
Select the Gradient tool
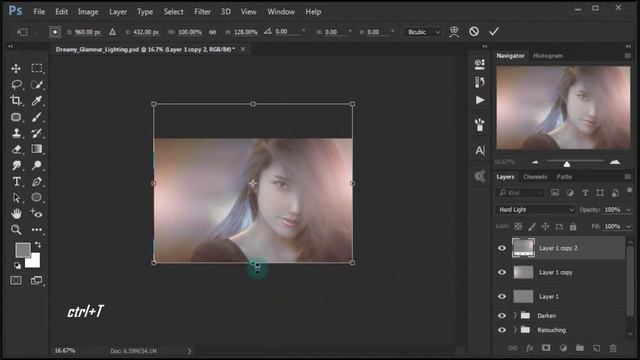tap(37, 149)
